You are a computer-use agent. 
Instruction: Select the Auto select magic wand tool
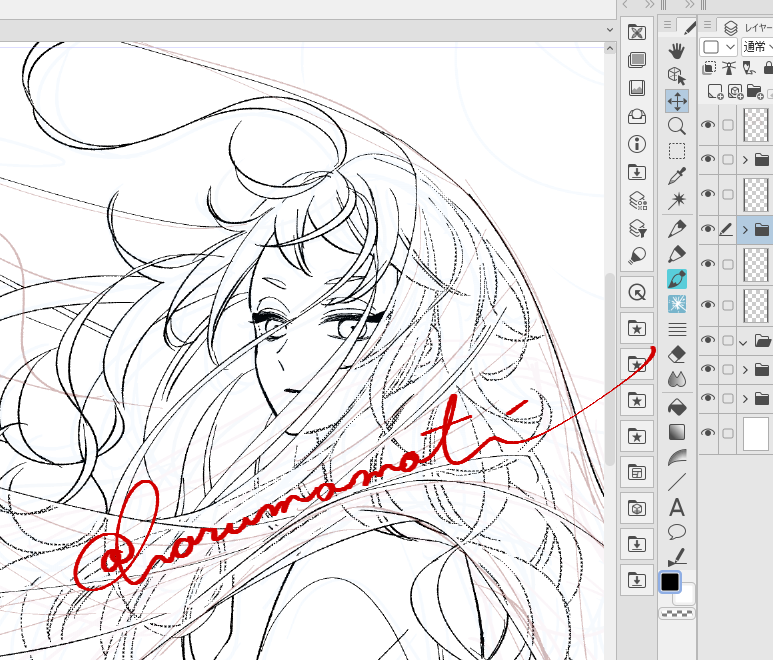[677, 201]
